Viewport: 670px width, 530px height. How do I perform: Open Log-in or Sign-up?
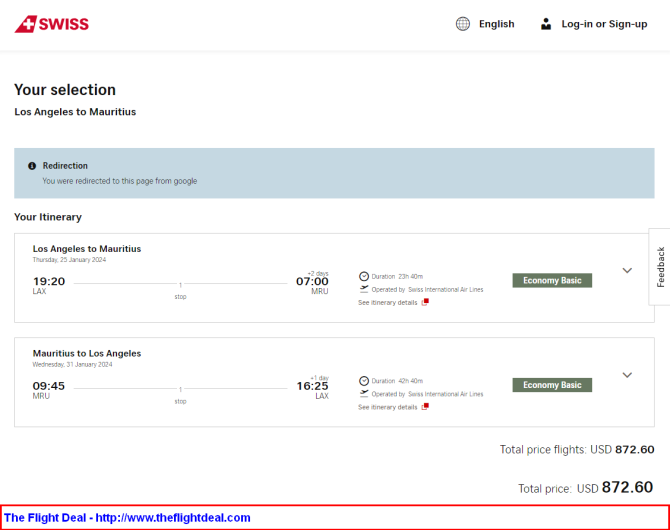(604, 24)
